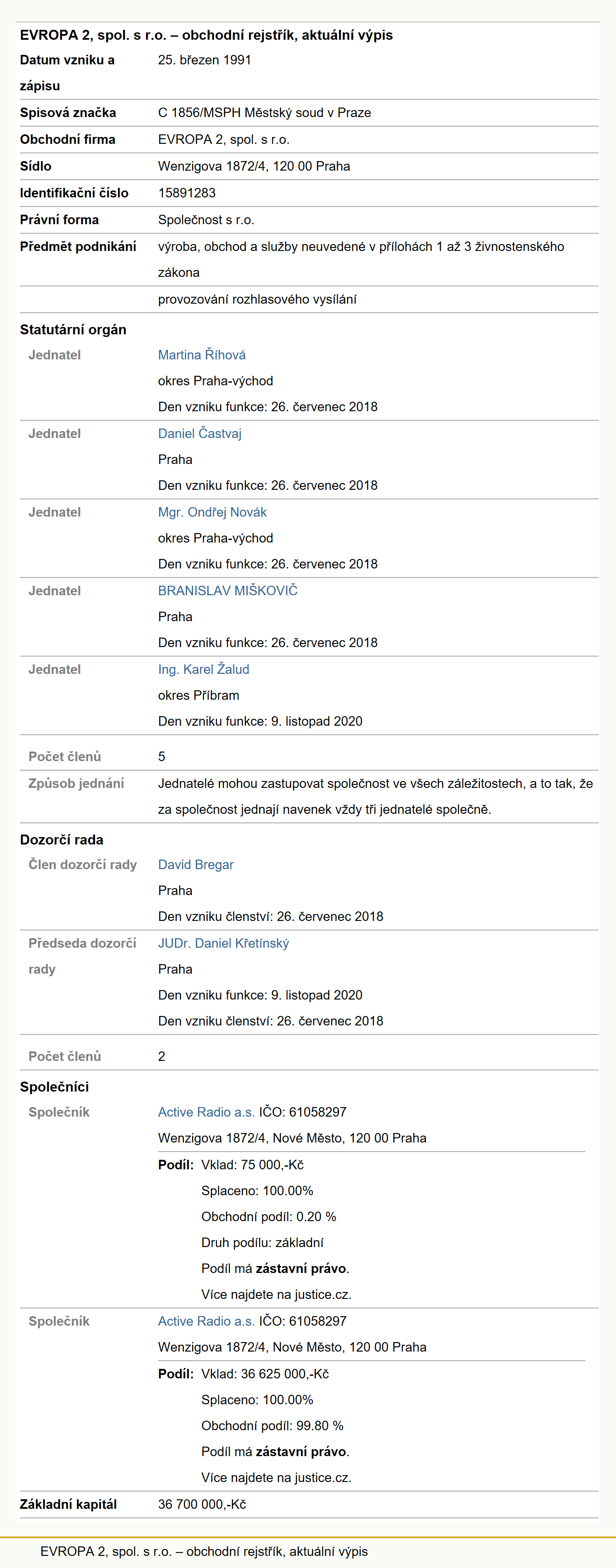This screenshot has height=1568, width=616.
Task: Click the Spisová značka value text
Action: [265, 113]
